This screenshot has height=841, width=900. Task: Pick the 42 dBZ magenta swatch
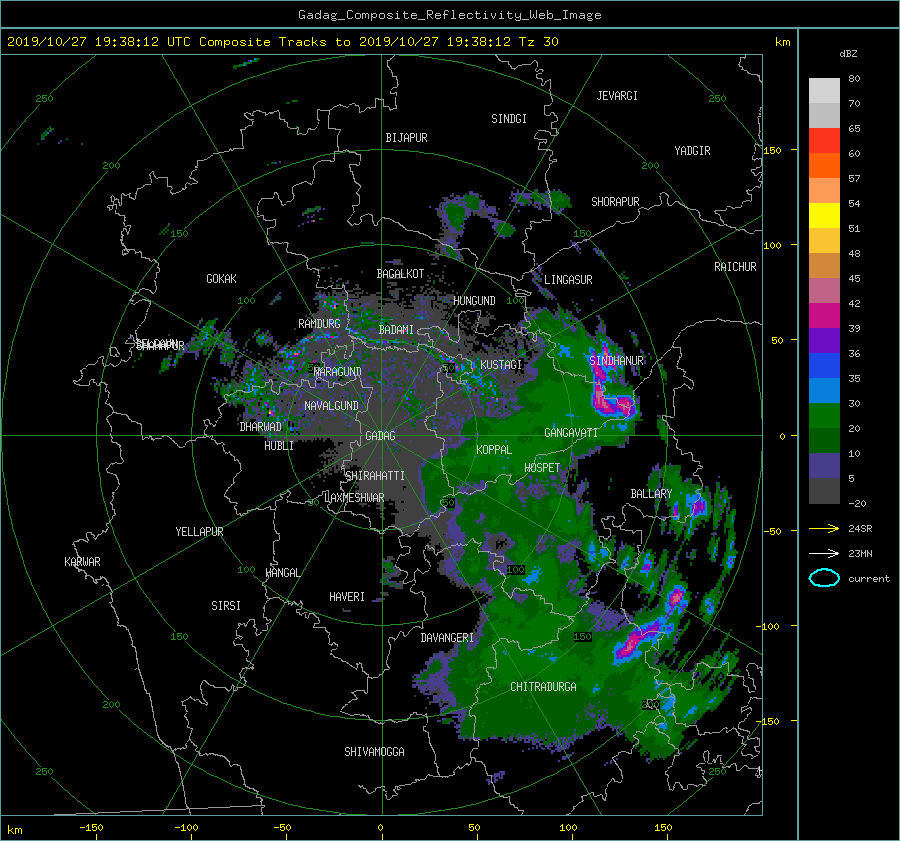click(x=824, y=315)
